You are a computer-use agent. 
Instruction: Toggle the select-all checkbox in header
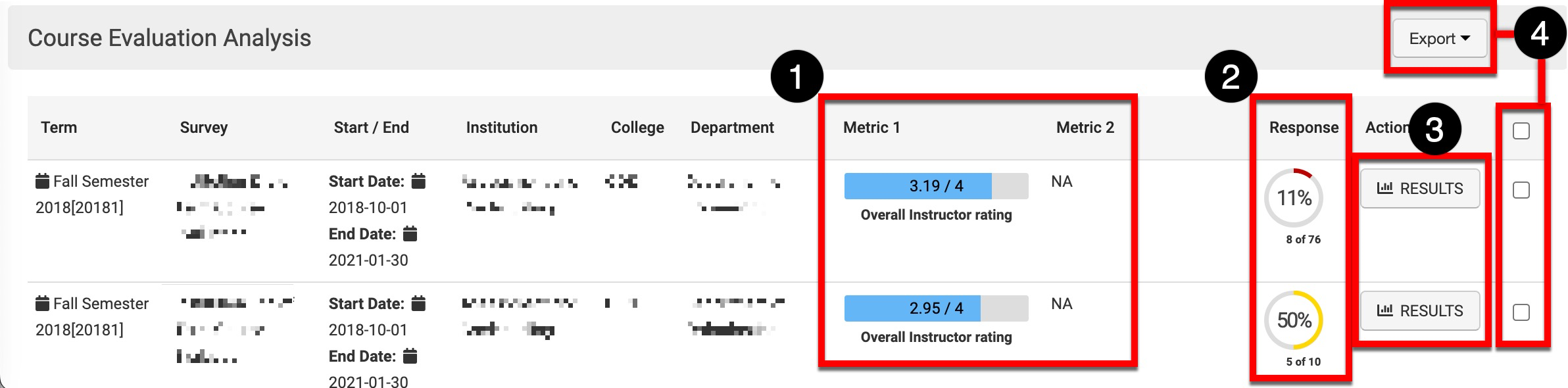click(x=1521, y=131)
